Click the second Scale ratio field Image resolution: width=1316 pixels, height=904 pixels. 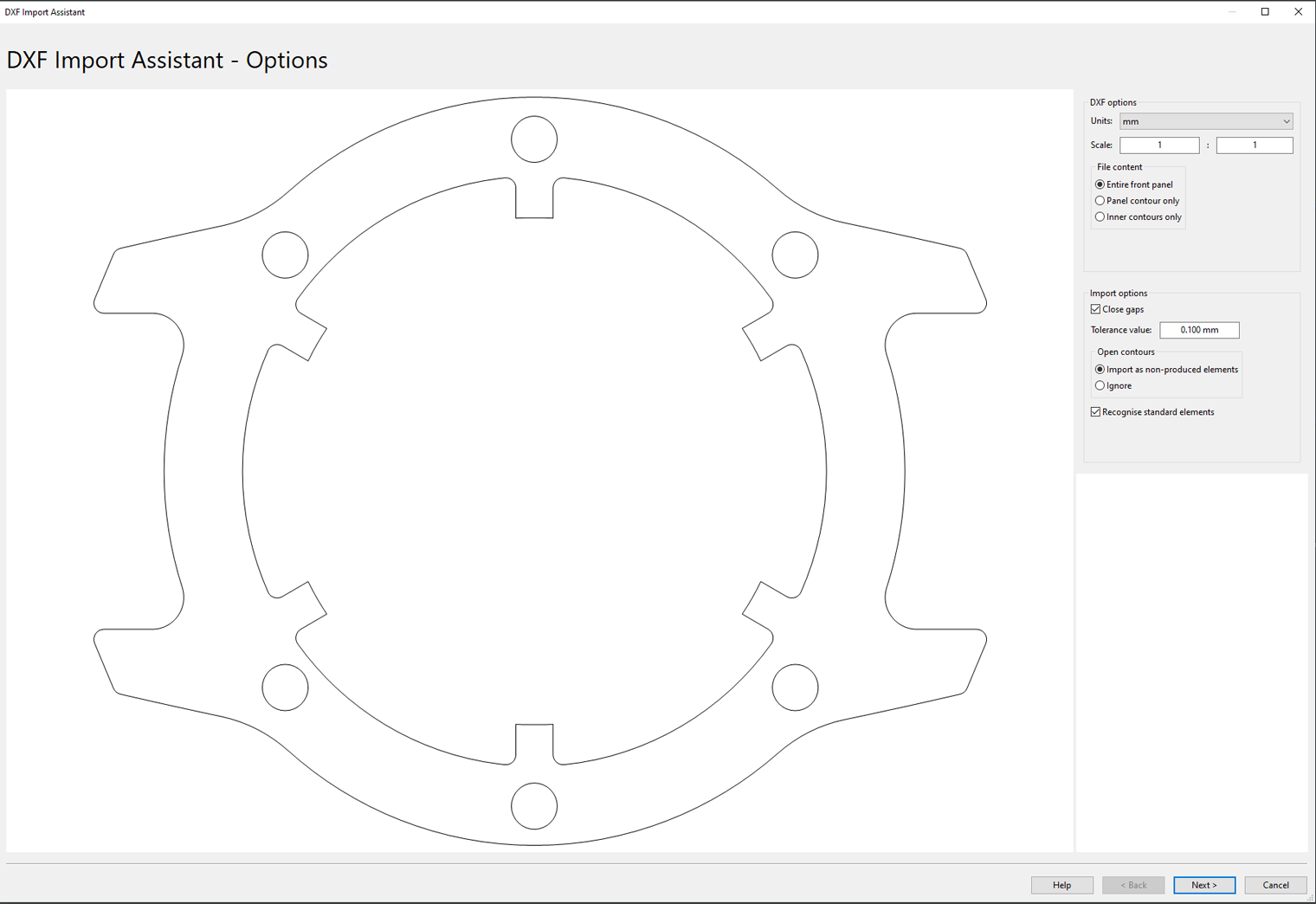coord(1254,145)
